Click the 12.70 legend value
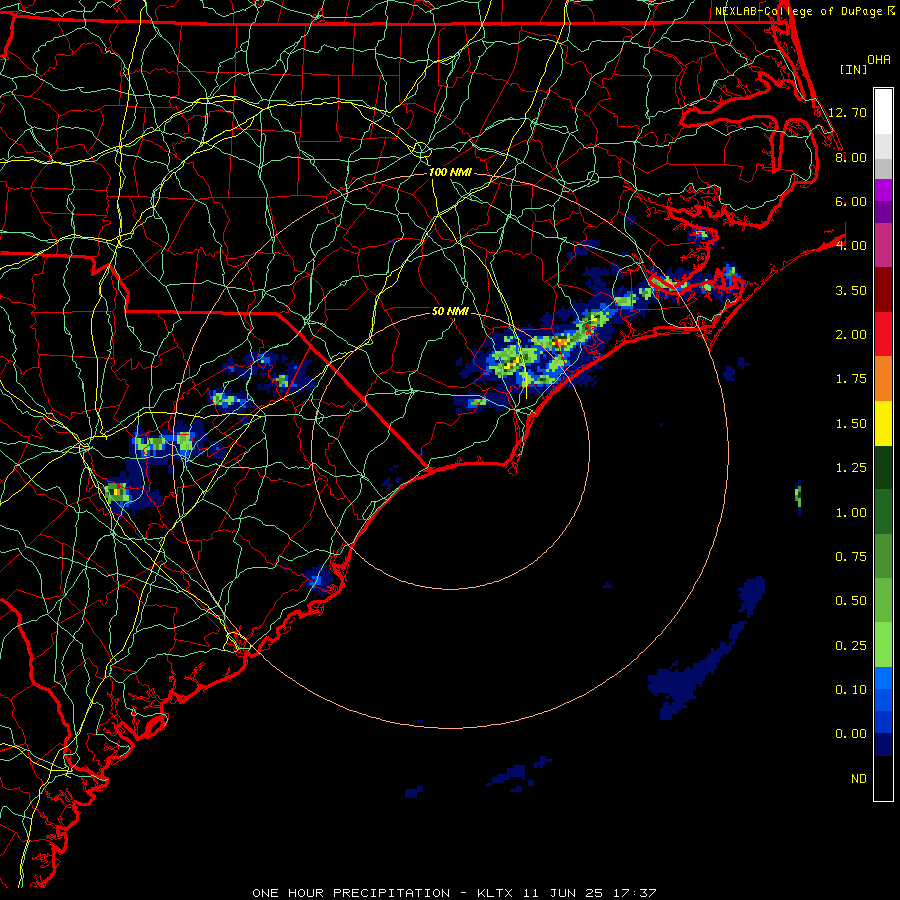 tap(847, 112)
